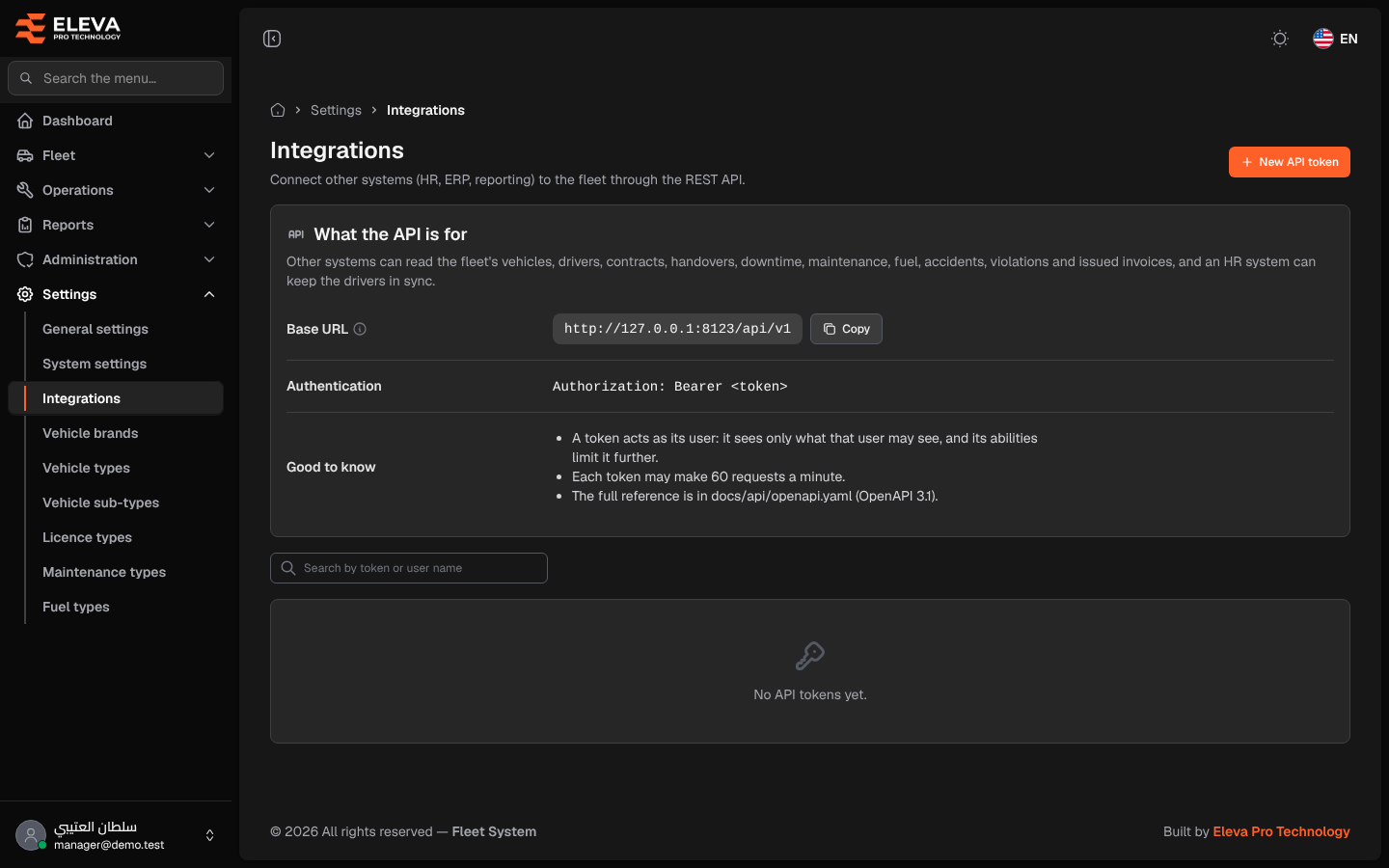Click the Reports clipboard icon

click(25, 225)
